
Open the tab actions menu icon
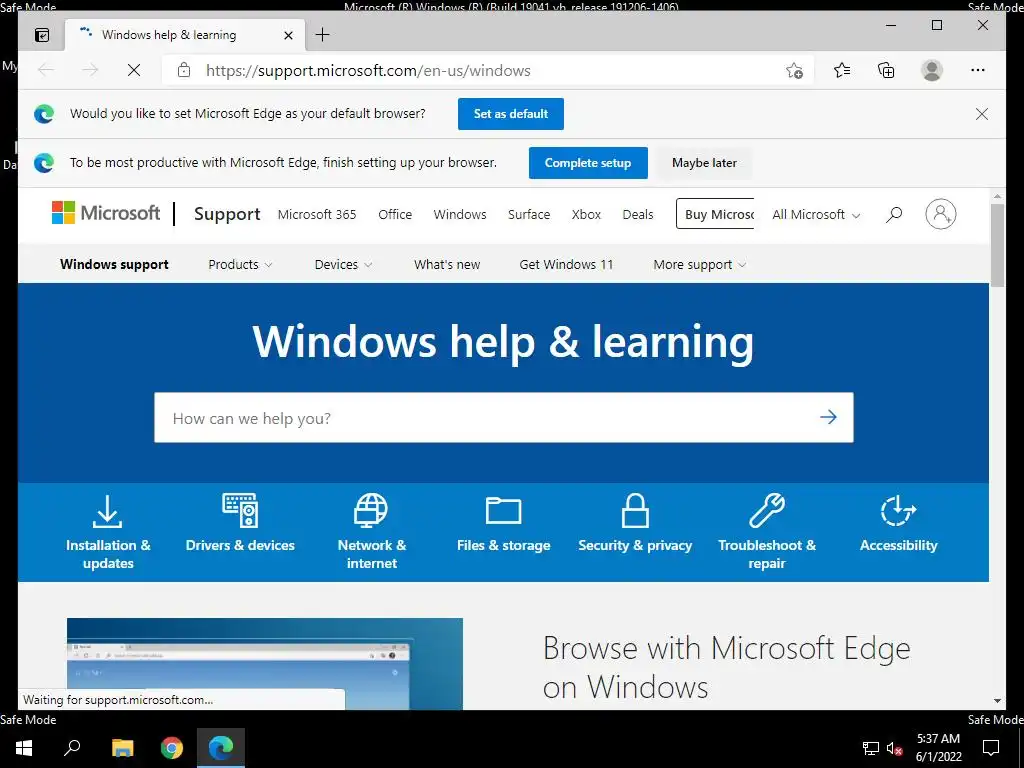click(42, 35)
